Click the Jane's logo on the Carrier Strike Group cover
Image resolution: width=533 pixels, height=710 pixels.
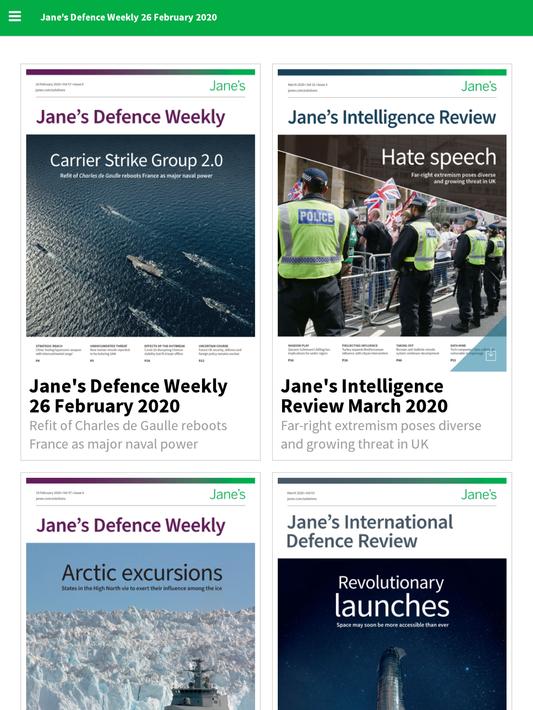[227, 86]
